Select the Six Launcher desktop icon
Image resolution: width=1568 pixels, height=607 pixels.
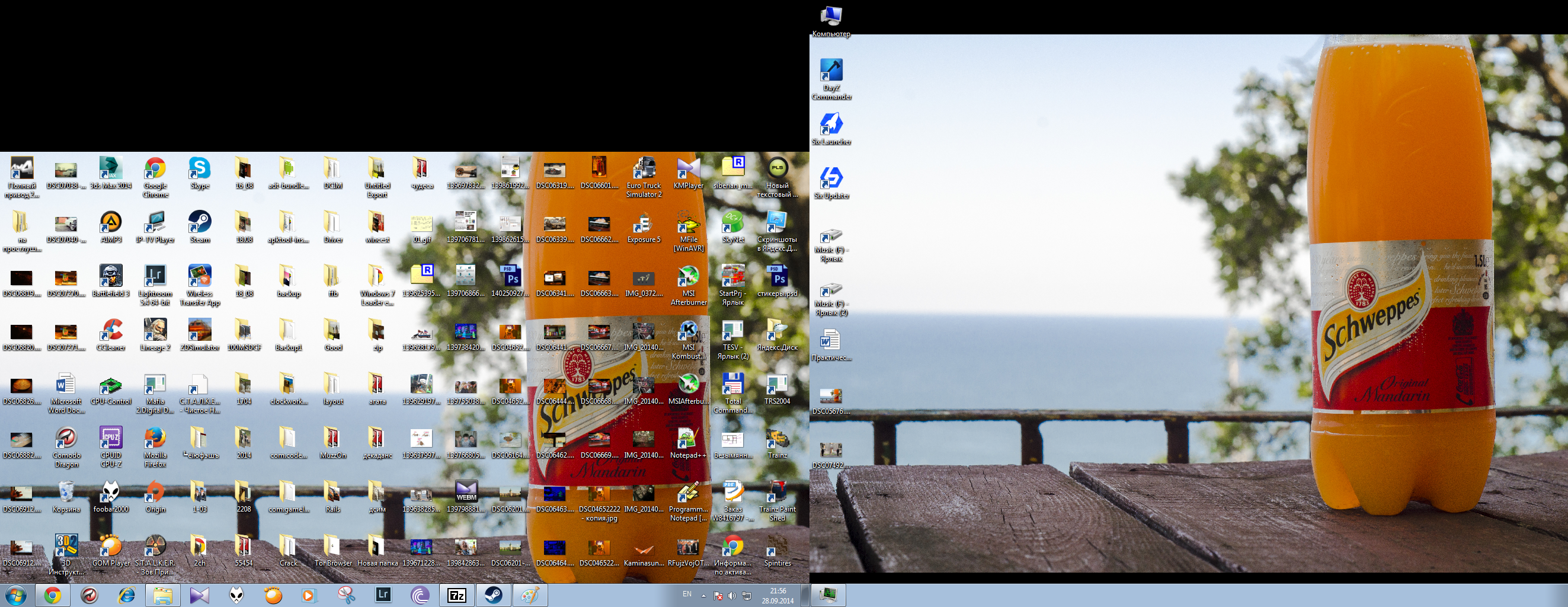831,129
